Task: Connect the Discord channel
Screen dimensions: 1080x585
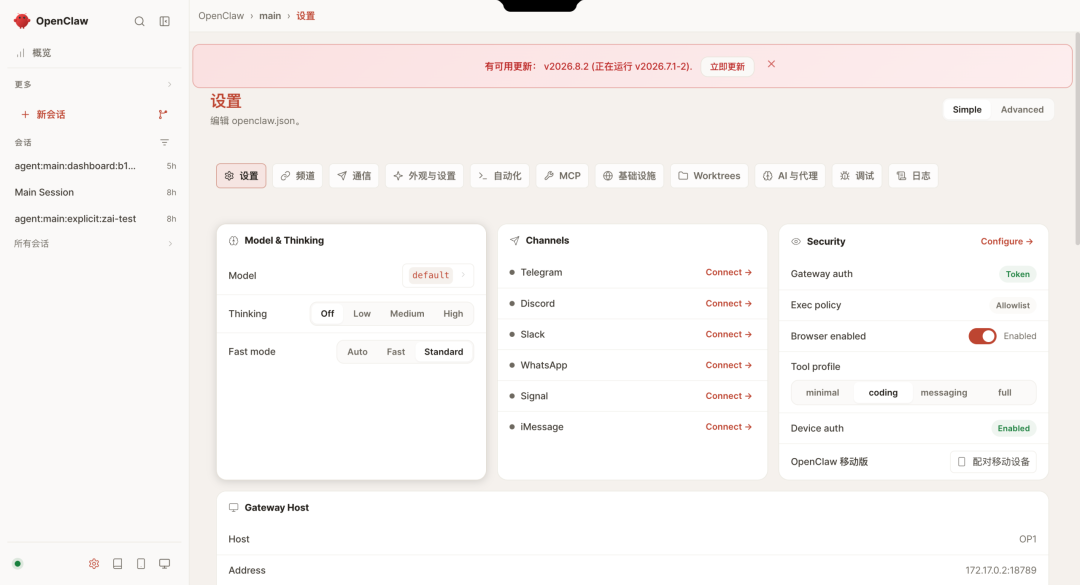Action: coord(728,303)
